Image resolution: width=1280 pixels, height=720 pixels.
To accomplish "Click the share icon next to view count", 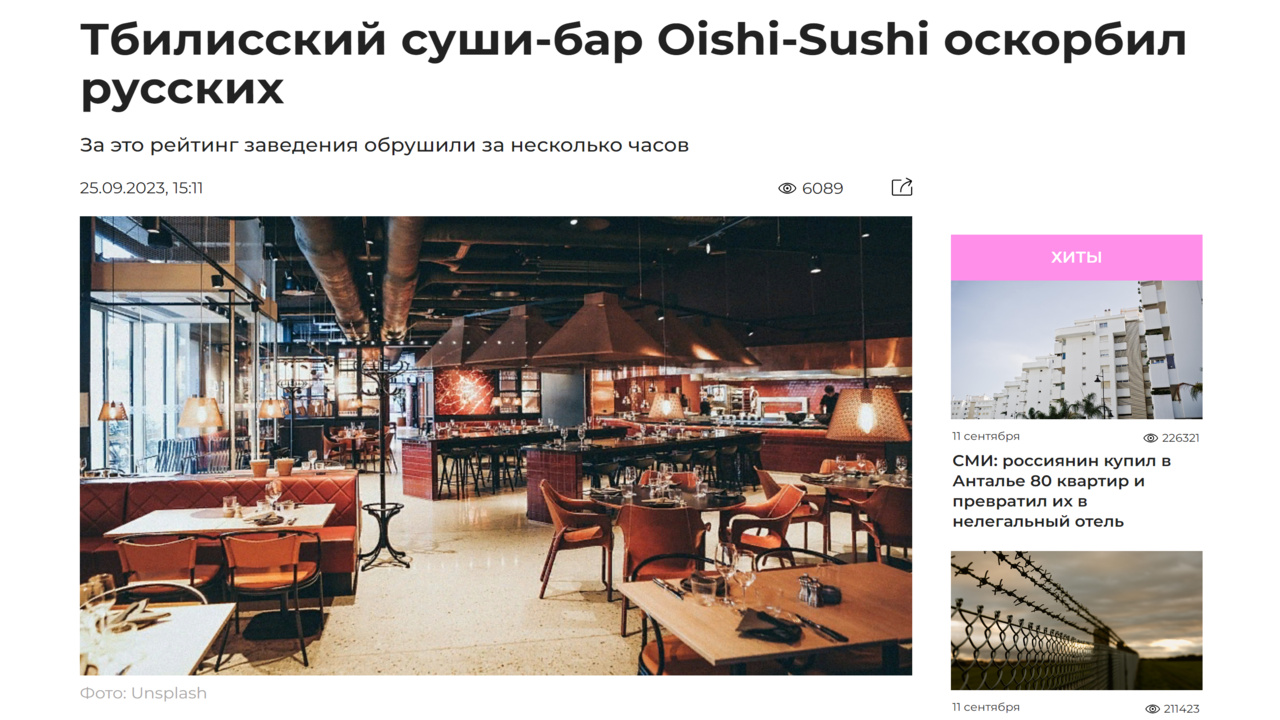I will pyautogui.click(x=901, y=187).
